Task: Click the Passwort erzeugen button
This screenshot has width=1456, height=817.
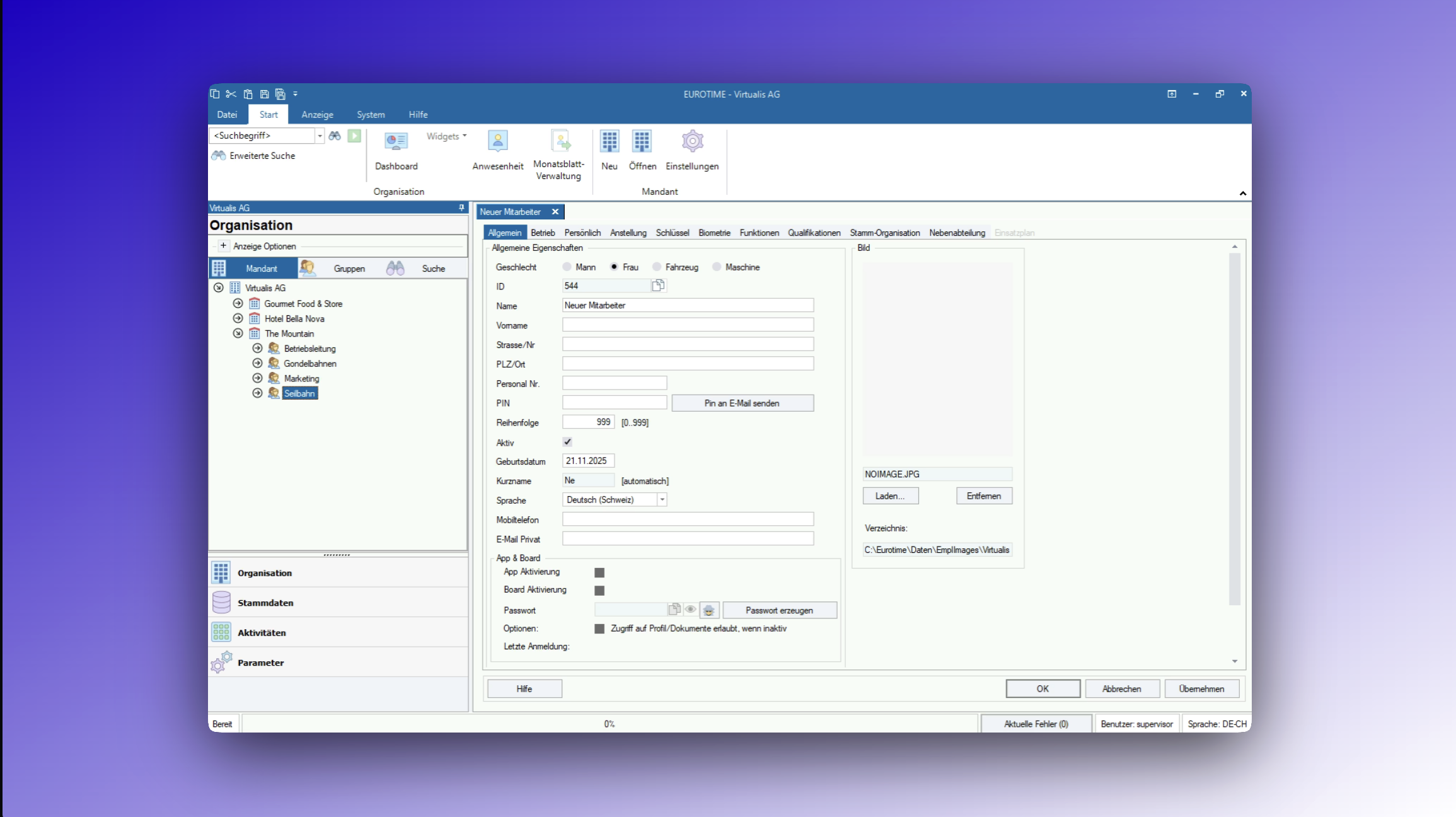Action: click(779, 611)
